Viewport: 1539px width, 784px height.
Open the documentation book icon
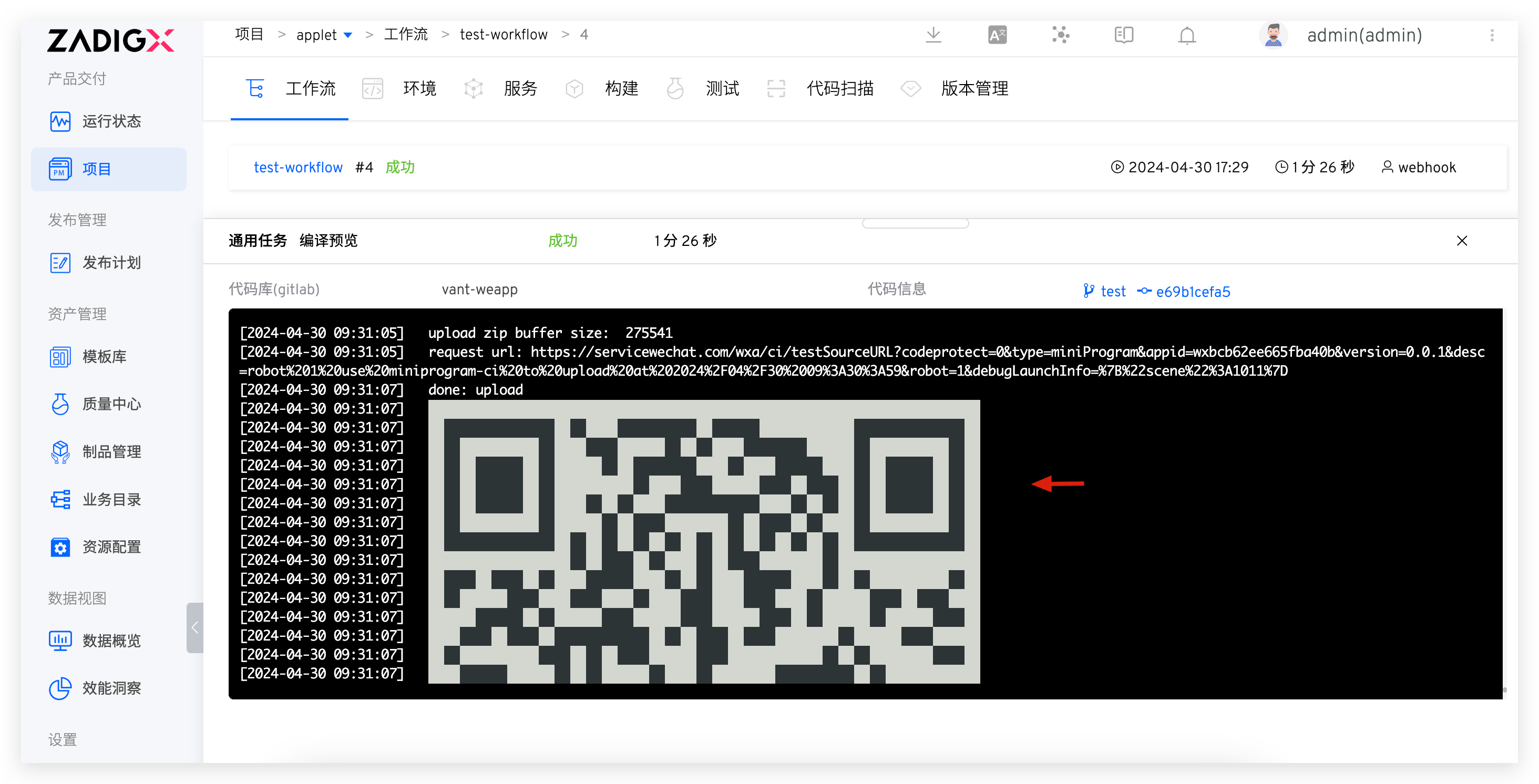point(1124,35)
